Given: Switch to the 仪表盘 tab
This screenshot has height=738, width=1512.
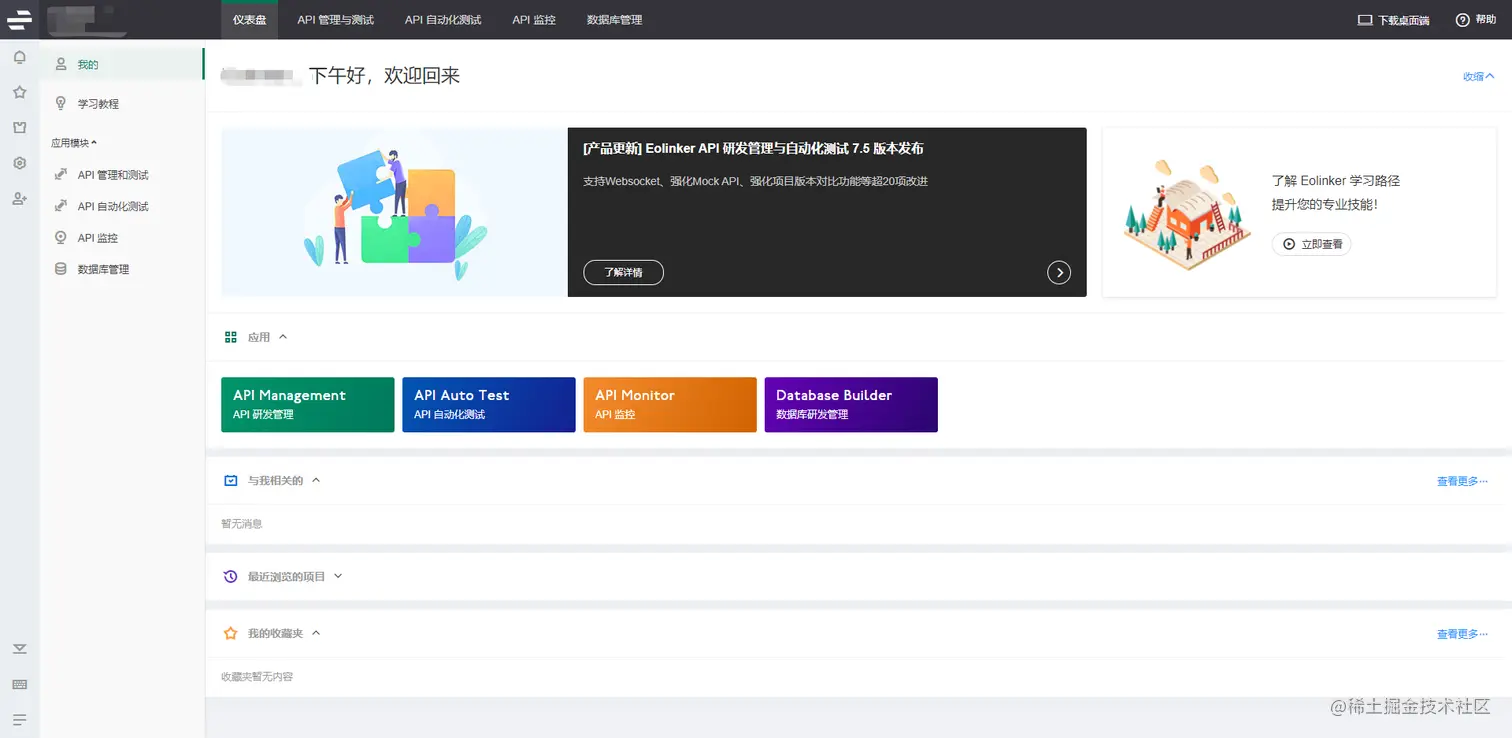Looking at the screenshot, I should tap(249, 20).
